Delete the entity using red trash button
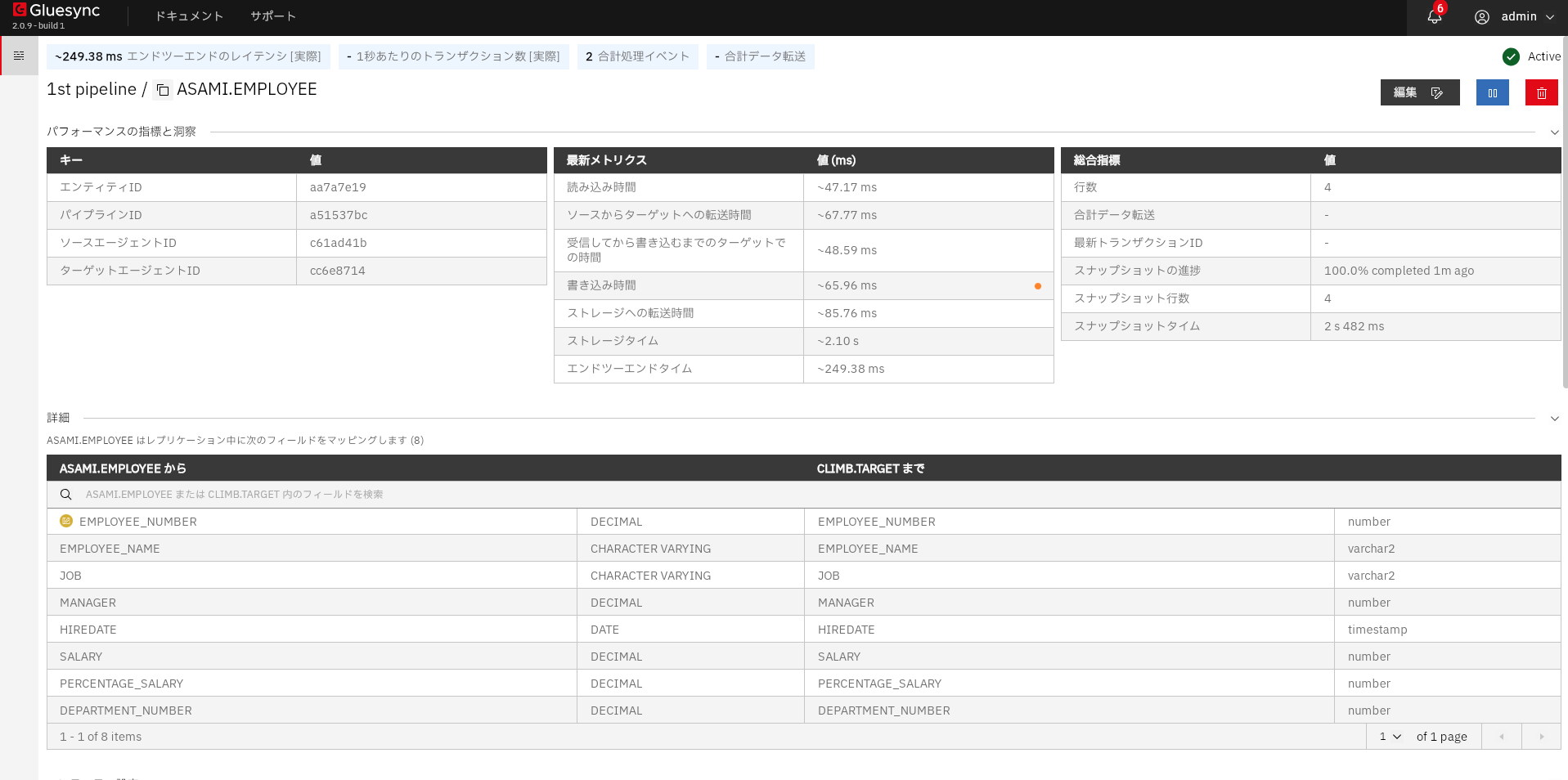Screen dimensions: 1568x780 pos(1541,92)
